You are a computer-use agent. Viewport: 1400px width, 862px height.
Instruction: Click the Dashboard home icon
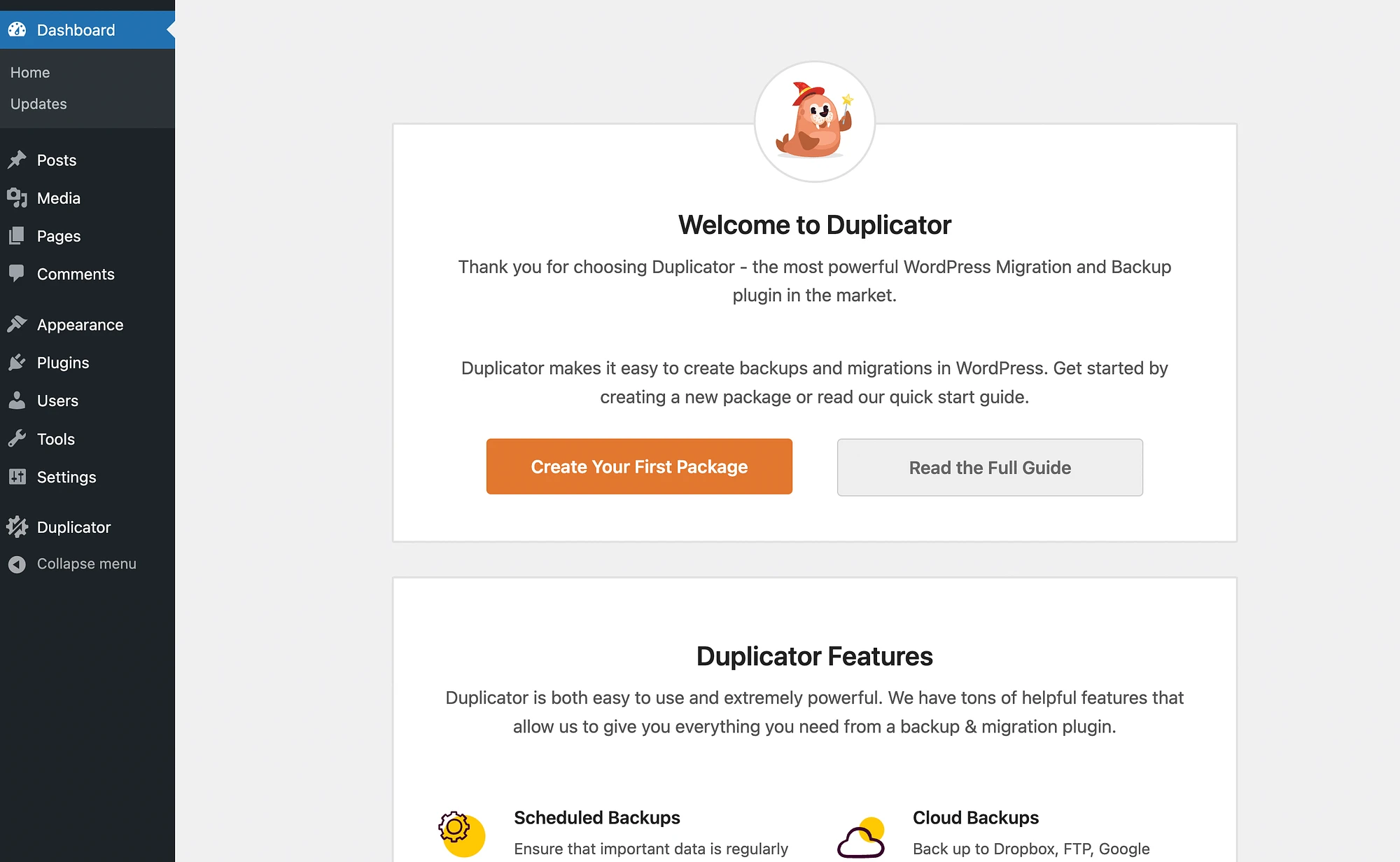coord(17,29)
